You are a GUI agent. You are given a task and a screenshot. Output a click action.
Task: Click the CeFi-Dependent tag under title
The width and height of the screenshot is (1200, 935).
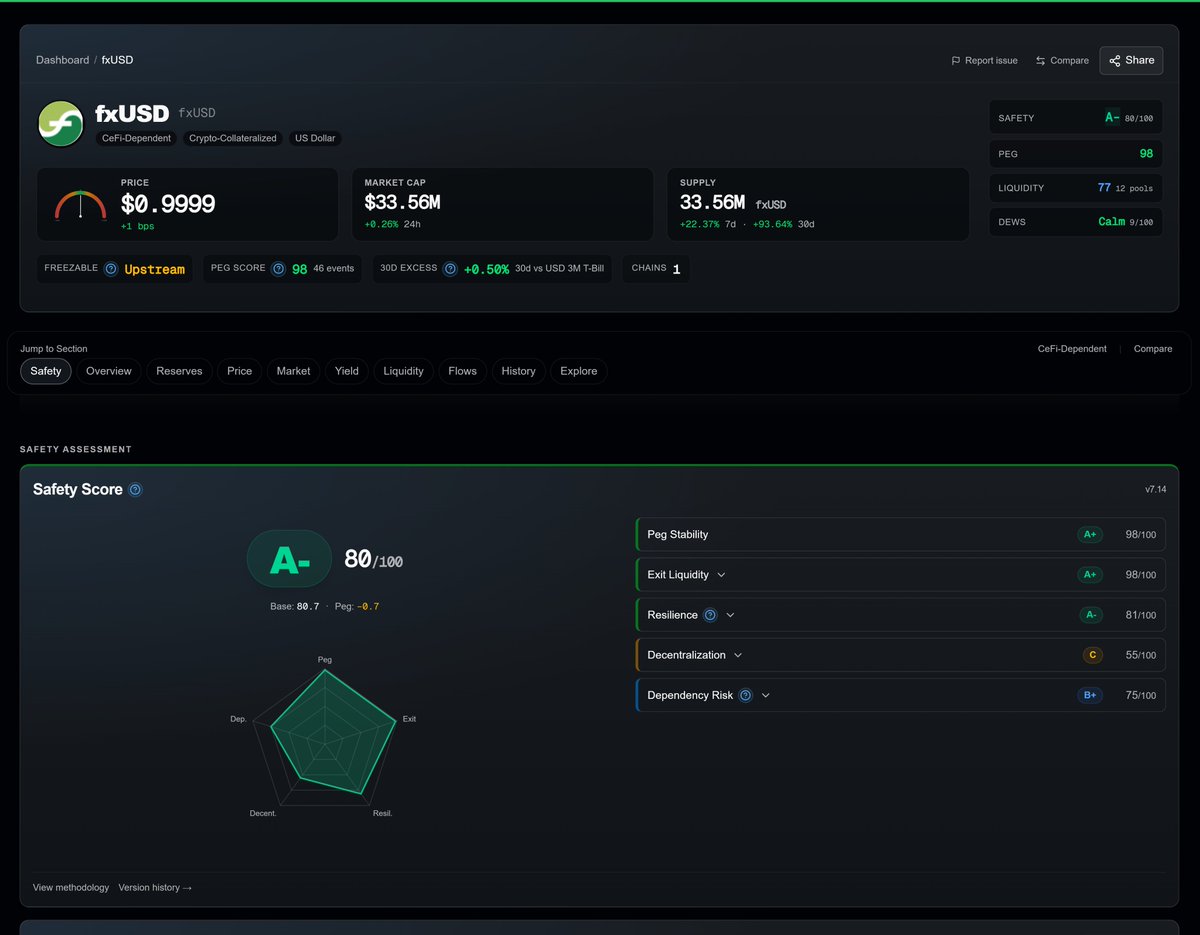pyautogui.click(x=137, y=138)
